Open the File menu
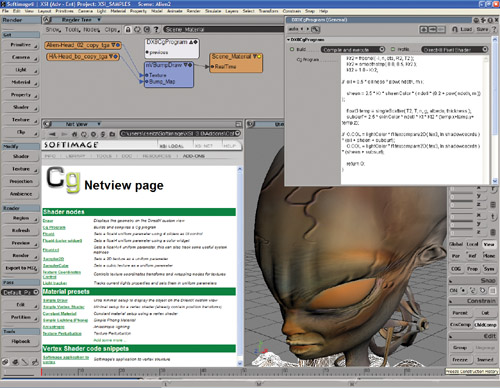Viewport: 500px width, 388px height. pos(5,11)
